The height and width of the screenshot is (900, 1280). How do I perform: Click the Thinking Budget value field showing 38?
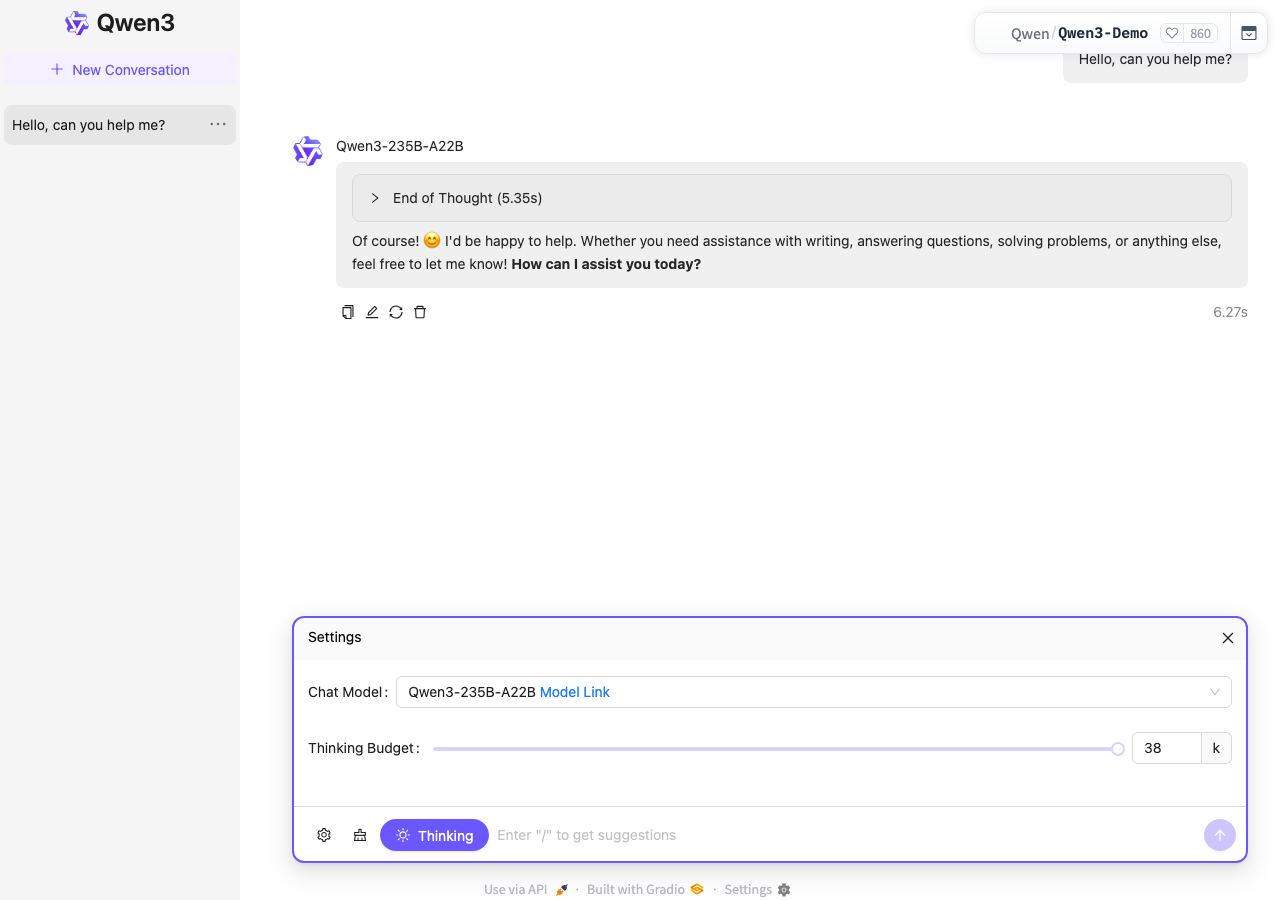click(1166, 748)
